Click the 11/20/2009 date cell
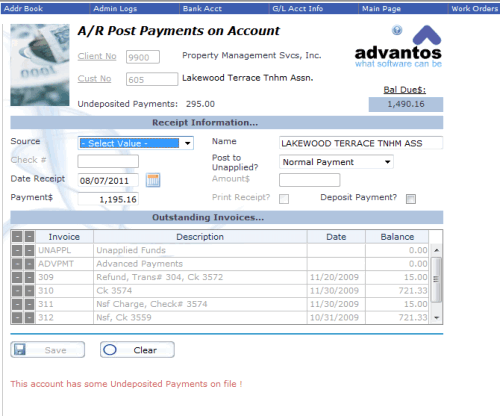 click(336, 277)
